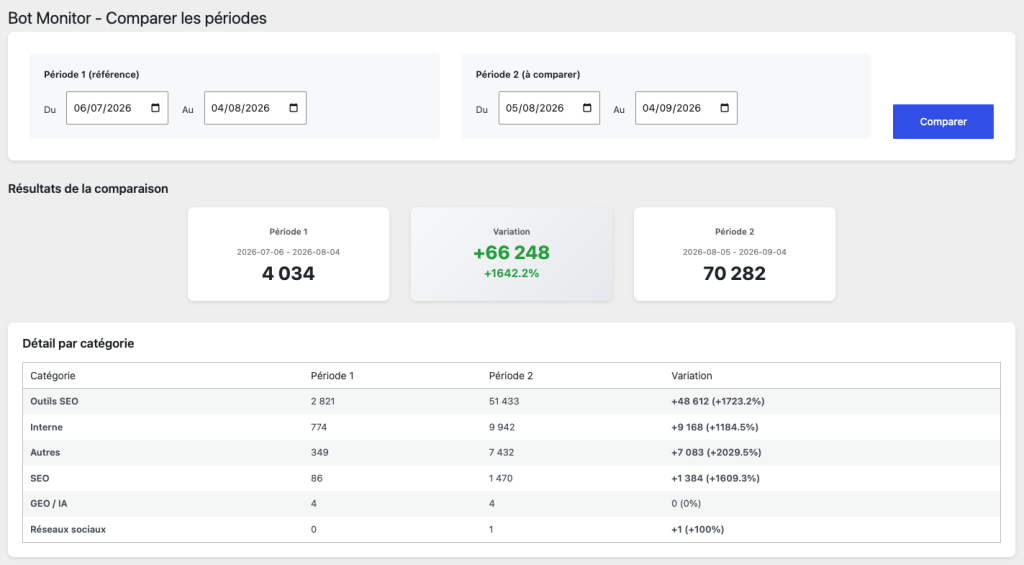The image size is (1024, 565).
Task: Click the Comparer button
Action: coord(943,121)
